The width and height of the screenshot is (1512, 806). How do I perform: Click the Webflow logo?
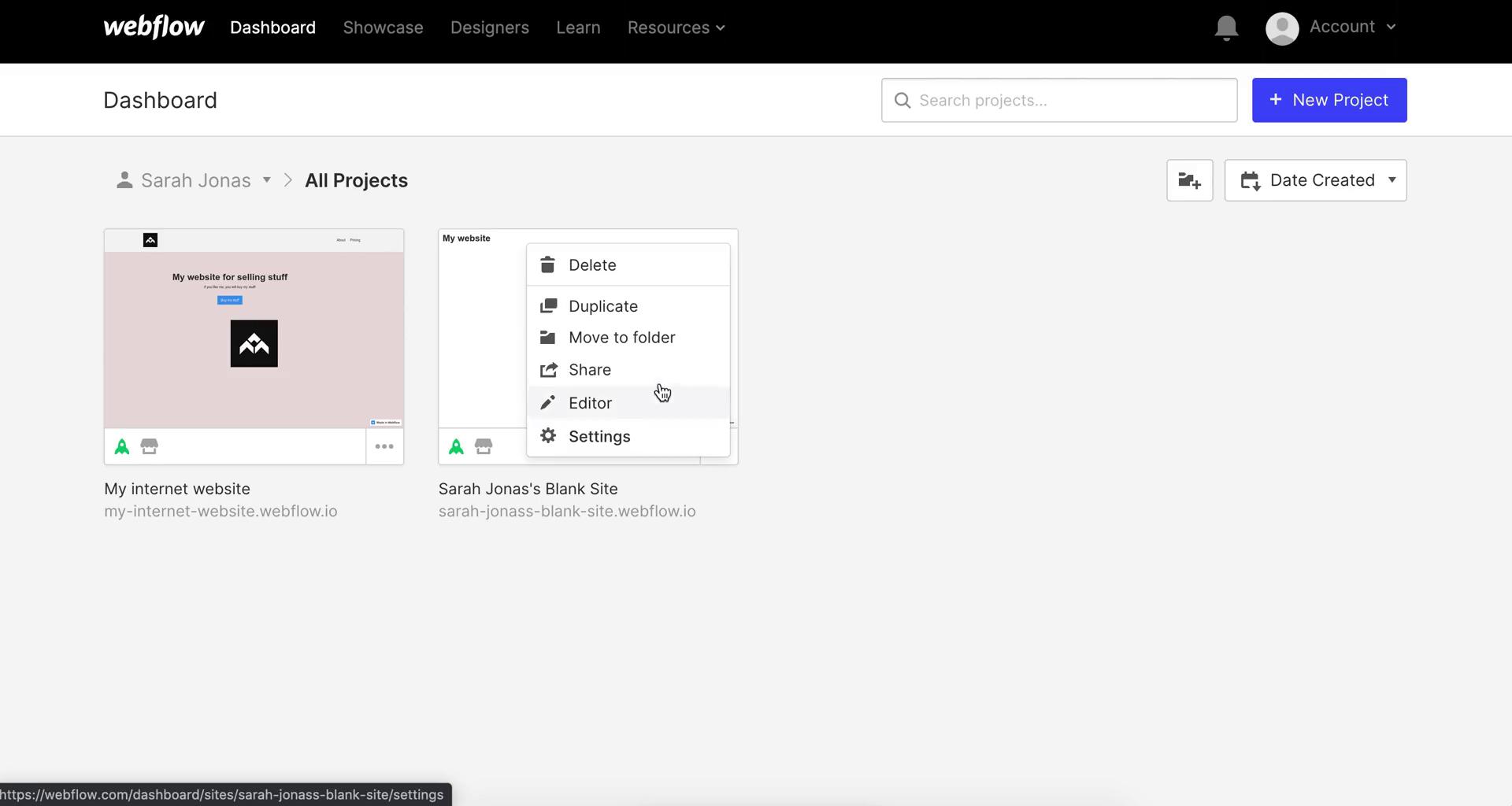tap(154, 28)
